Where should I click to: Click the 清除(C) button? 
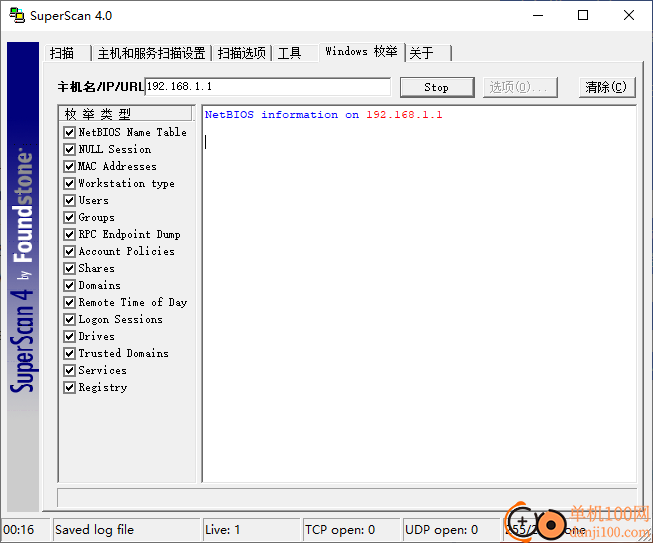click(607, 87)
